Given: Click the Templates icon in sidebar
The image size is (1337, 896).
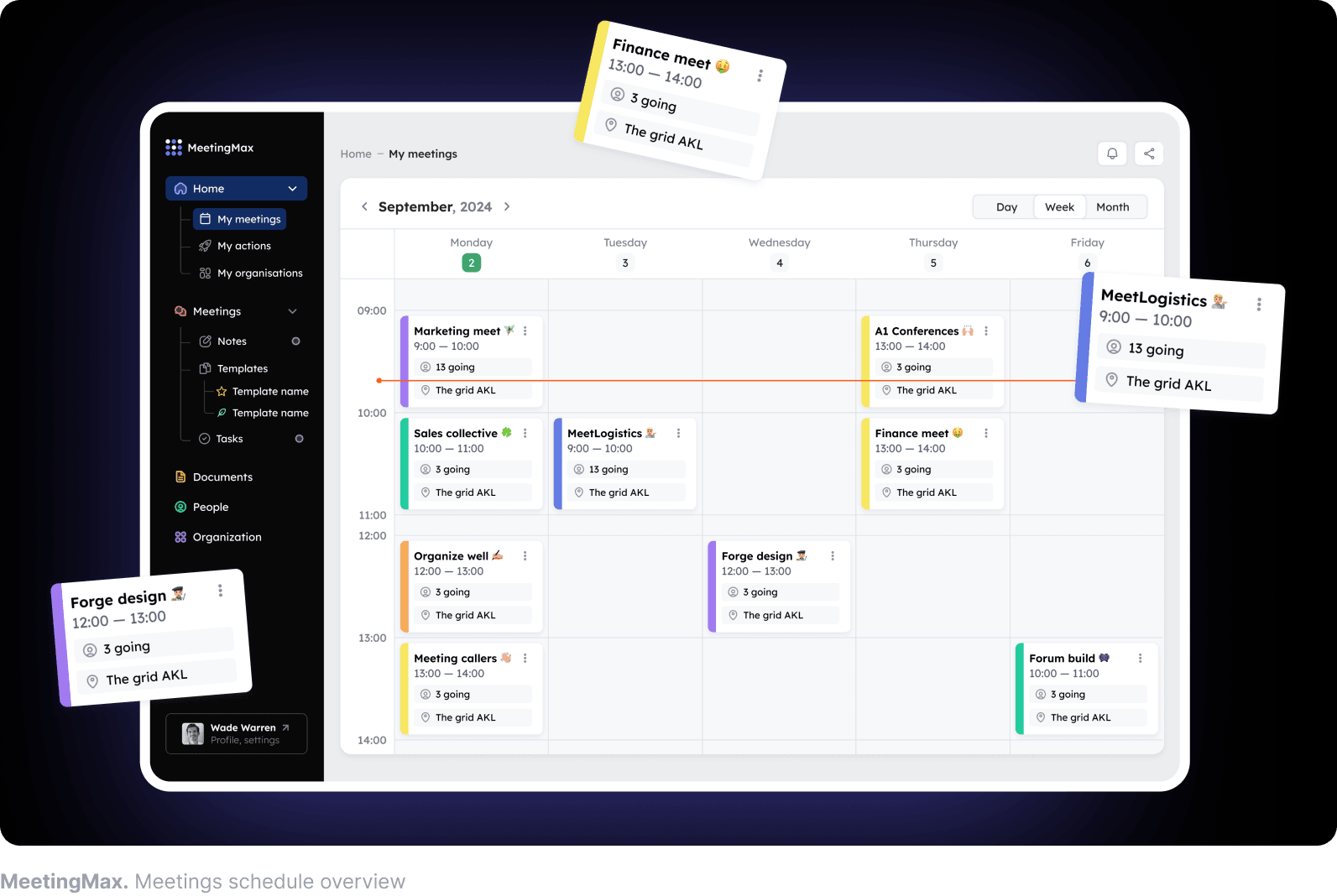Looking at the screenshot, I should pyautogui.click(x=205, y=368).
